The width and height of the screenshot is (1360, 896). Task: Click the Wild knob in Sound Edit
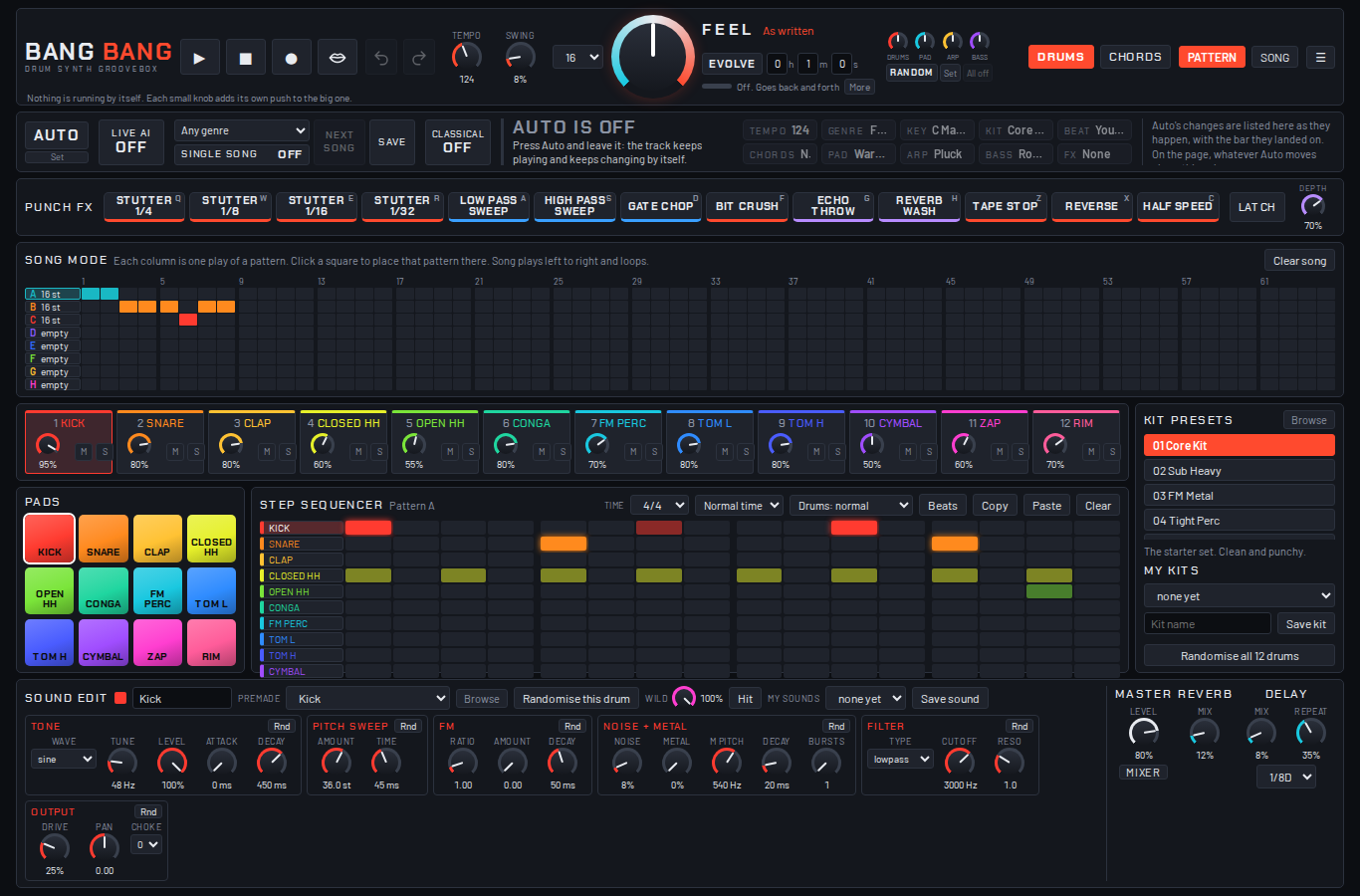[x=684, y=698]
